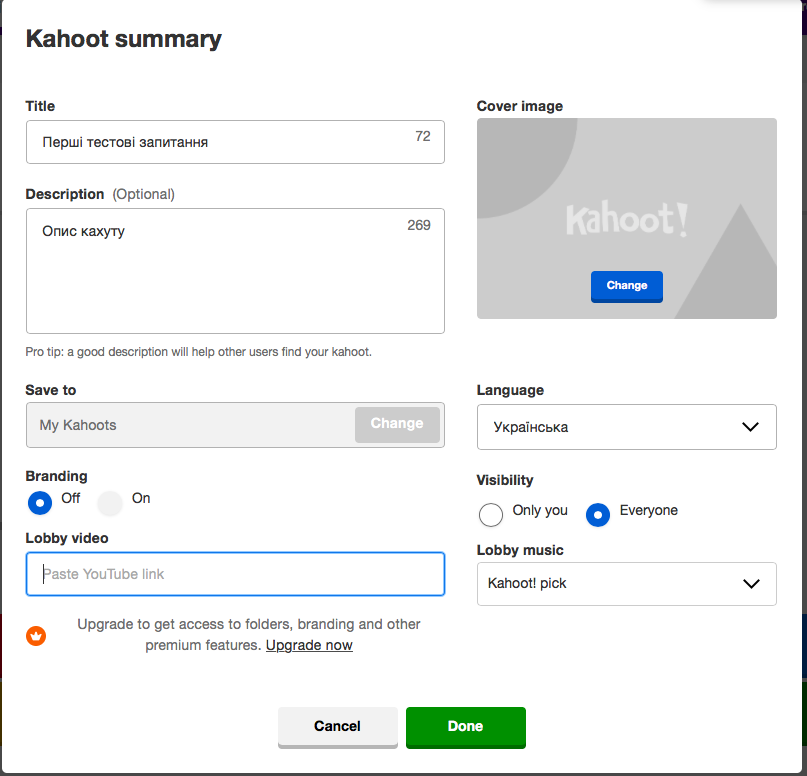
Task: Click the Change button in Save to
Action: coord(397,425)
